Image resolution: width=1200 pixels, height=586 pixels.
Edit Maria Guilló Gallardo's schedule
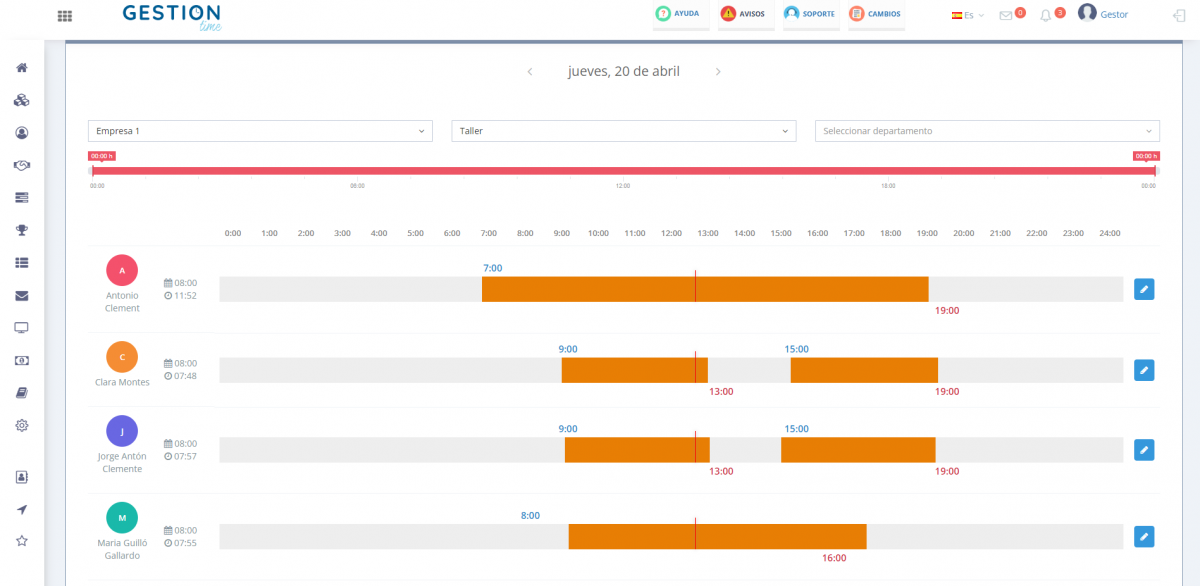tap(1144, 537)
